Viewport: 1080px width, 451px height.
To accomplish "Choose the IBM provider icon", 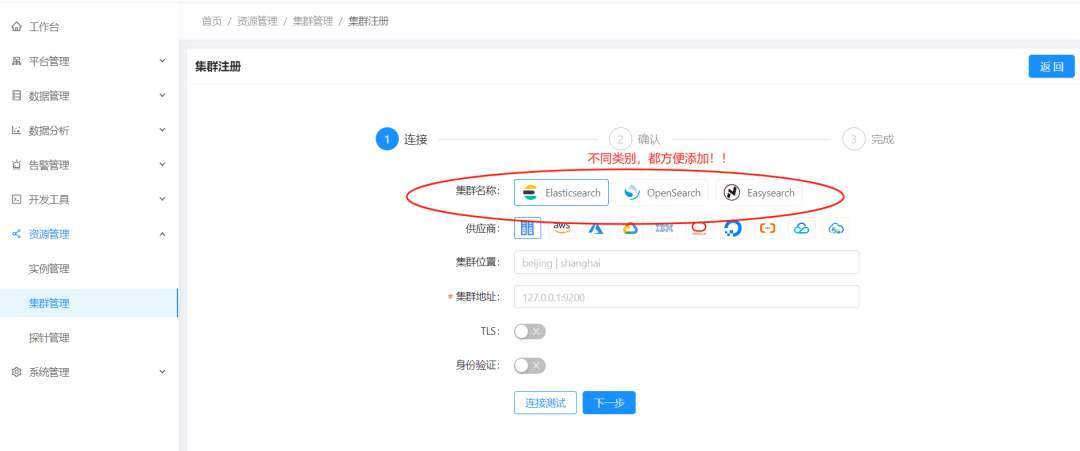I will (665, 228).
